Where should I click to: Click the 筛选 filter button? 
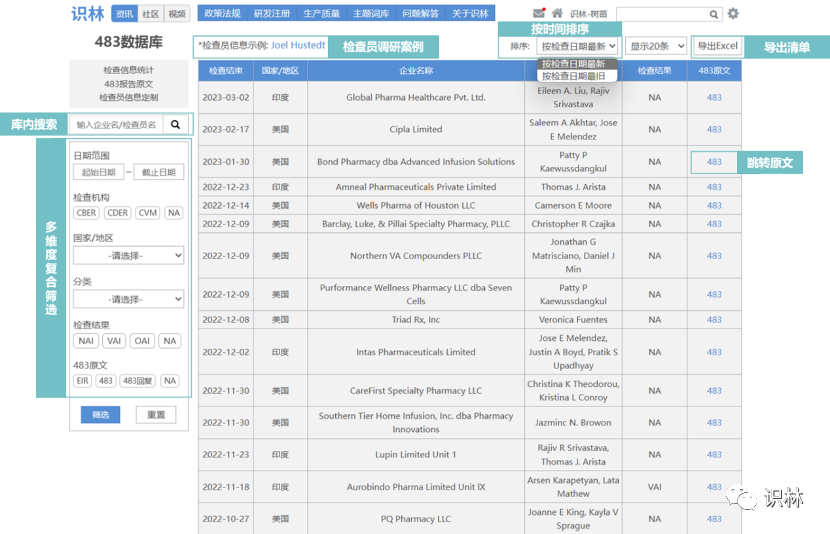pos(101,415)
